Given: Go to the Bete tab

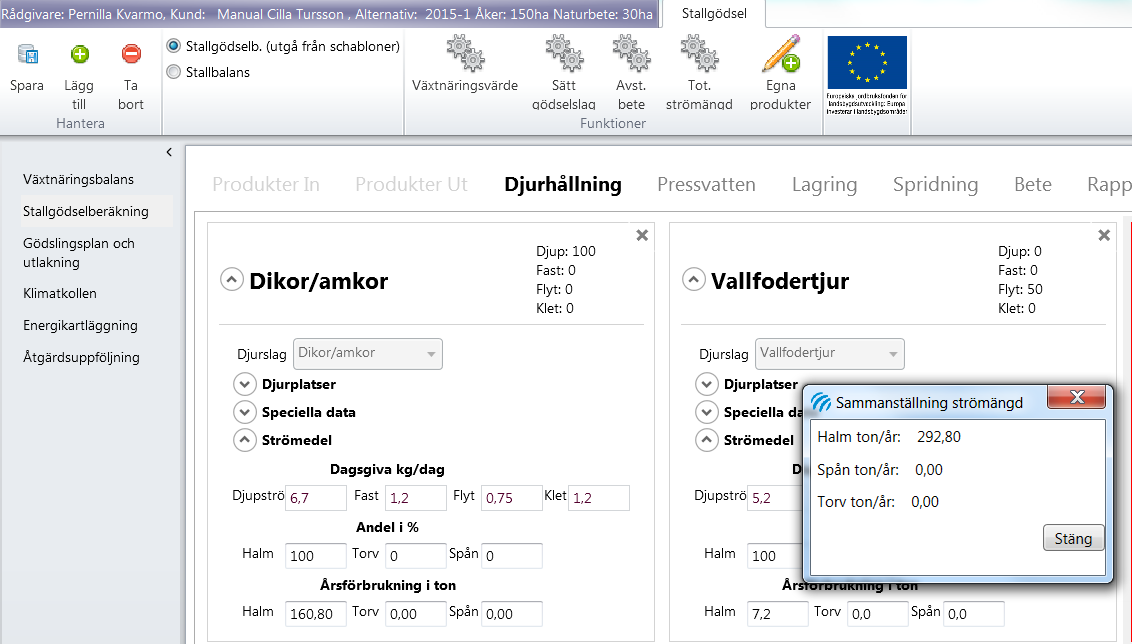Looking at the screenshot, I should coord(1033,185).
